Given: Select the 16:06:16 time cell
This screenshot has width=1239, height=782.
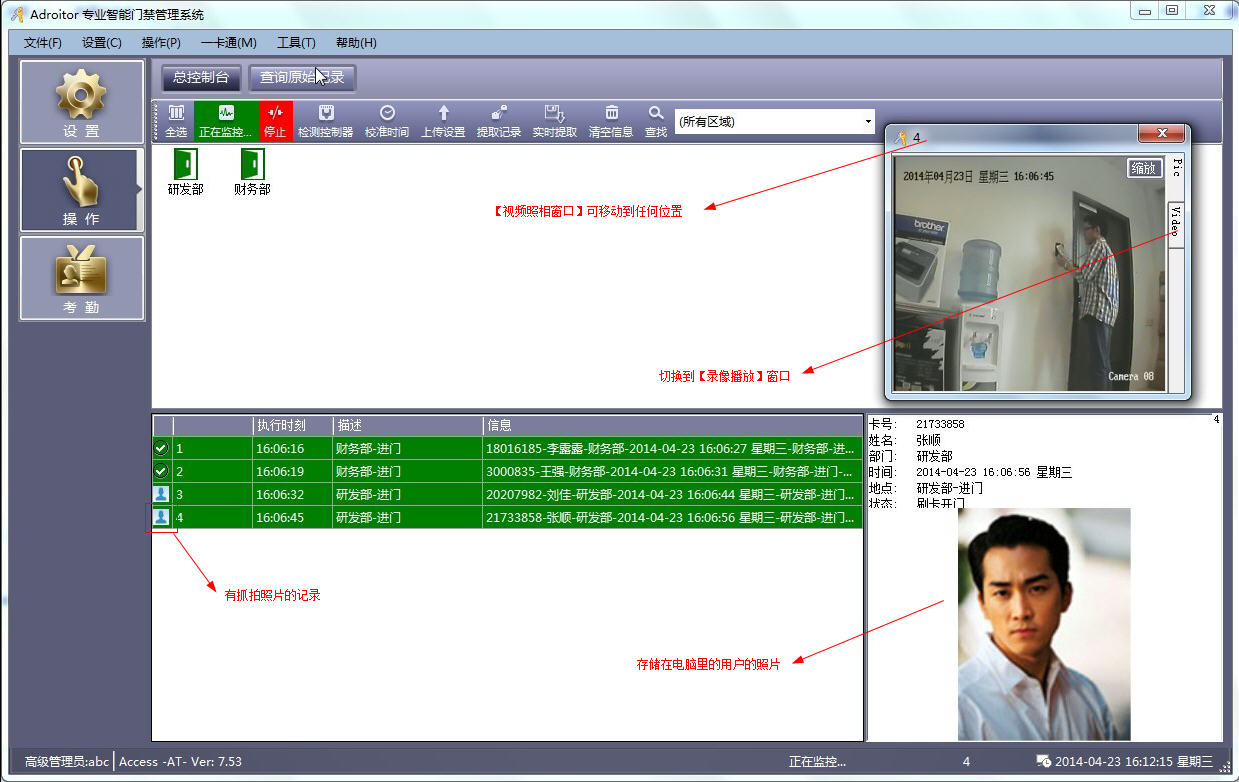Looking at the screenshot, I should click(293, 448).
